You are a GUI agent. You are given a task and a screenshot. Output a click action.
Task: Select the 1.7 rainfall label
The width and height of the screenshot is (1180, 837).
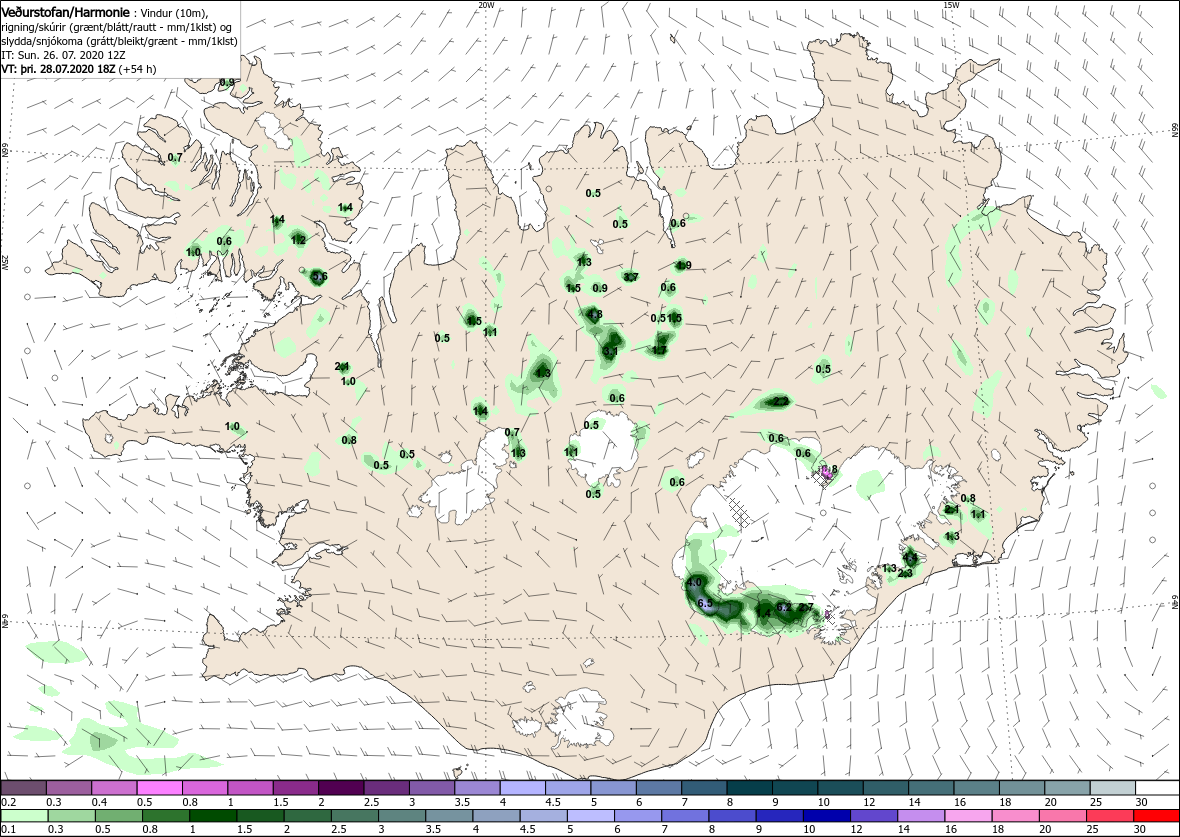tap(659, 350)
